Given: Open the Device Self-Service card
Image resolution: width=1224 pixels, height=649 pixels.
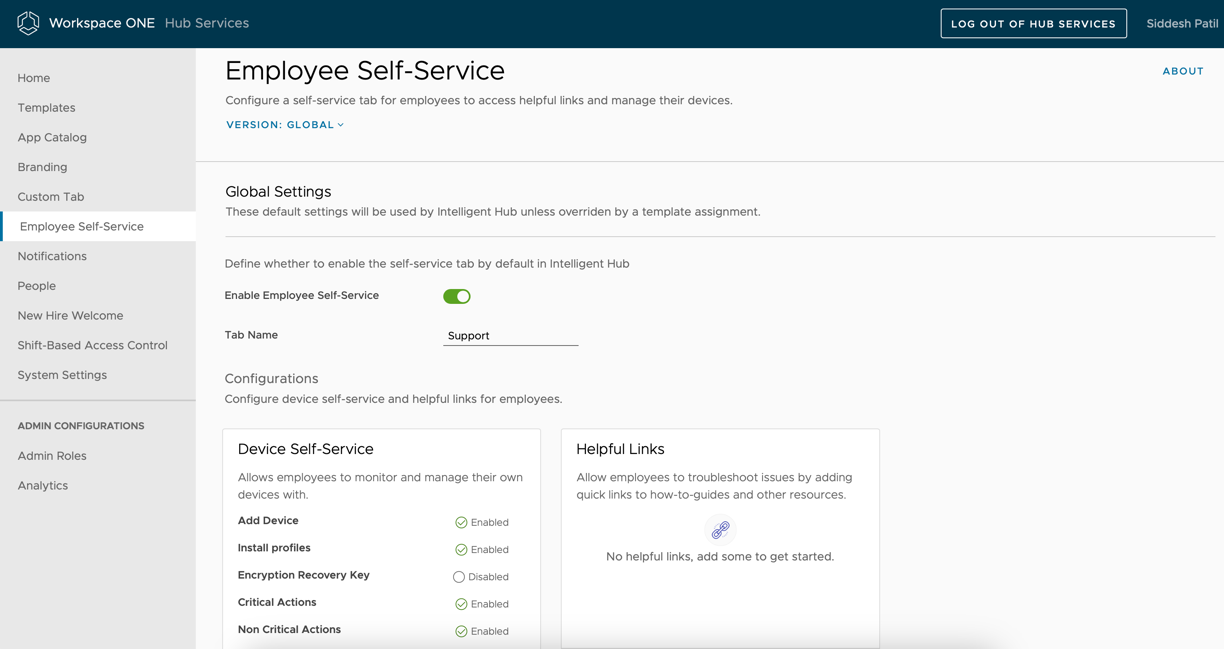Looking at the screenshot, I should (x=306, y=450).
